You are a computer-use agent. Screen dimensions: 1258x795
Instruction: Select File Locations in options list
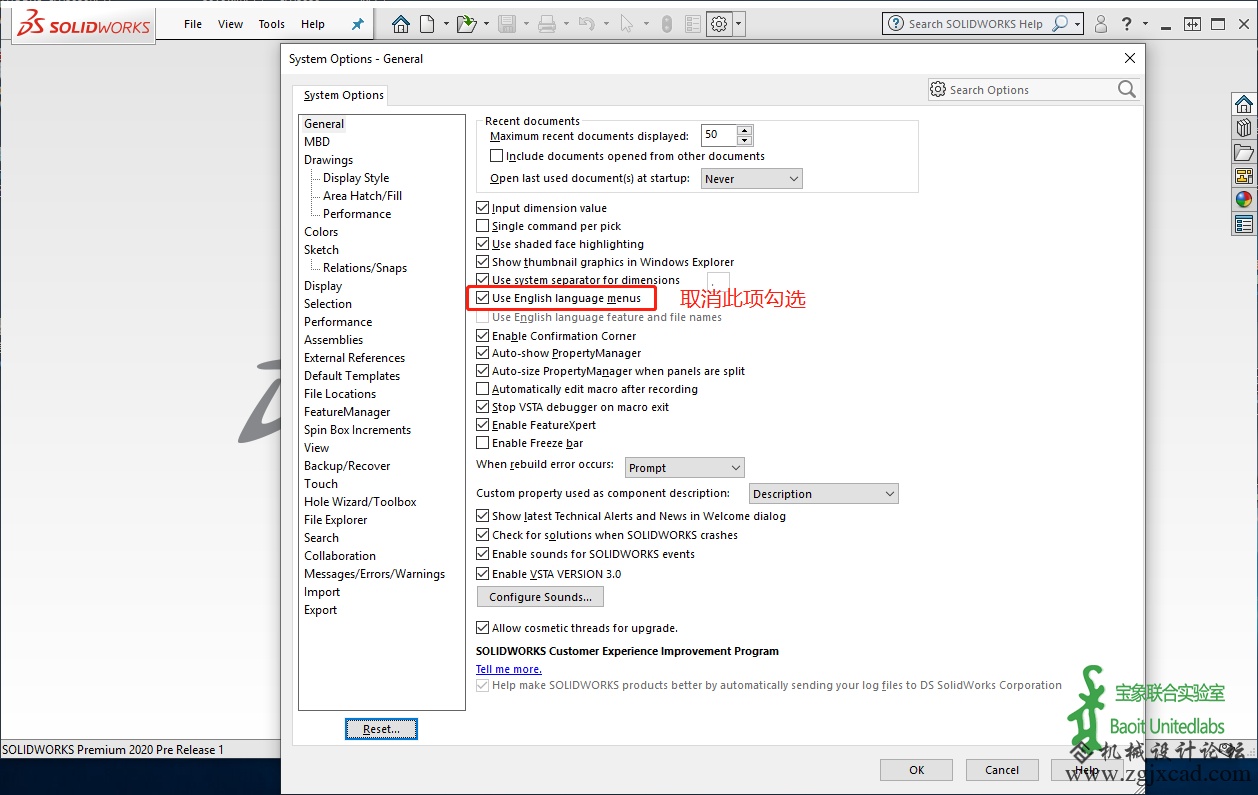coord(340,394)
